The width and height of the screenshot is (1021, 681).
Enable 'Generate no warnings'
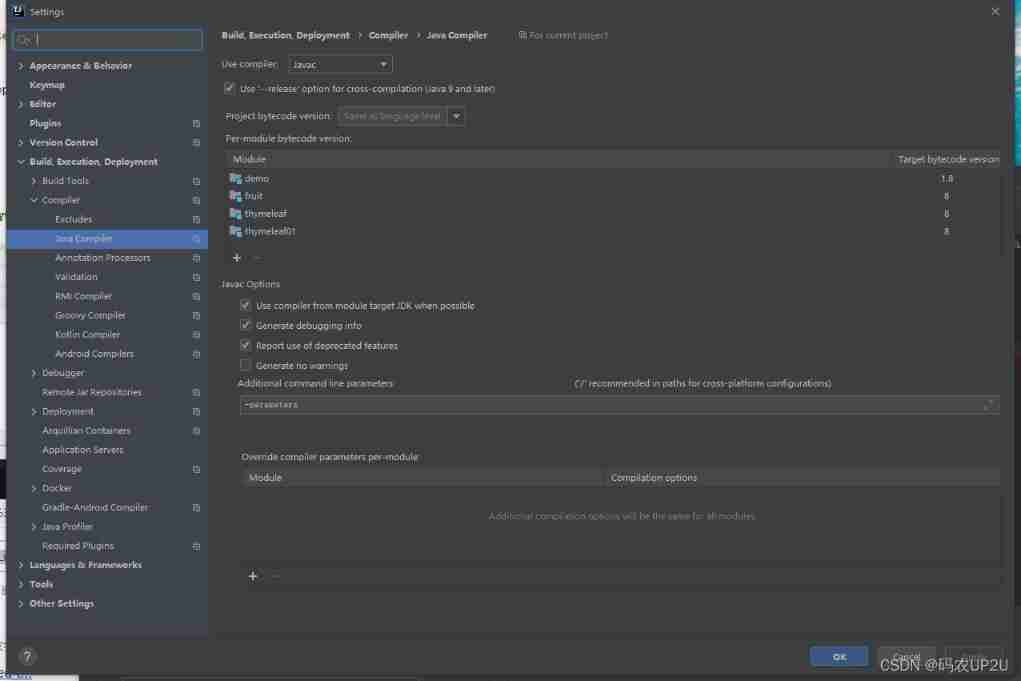coord(246,363)
